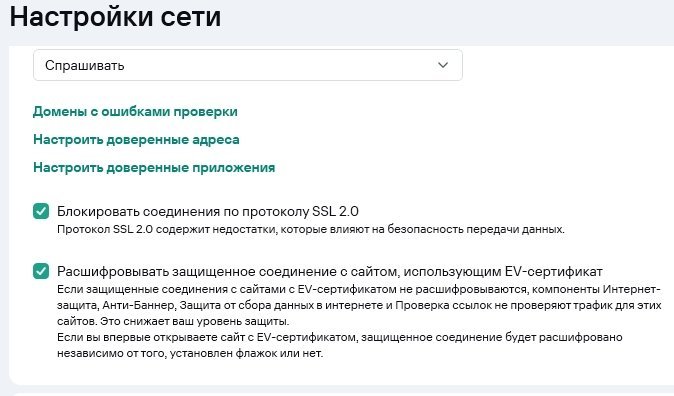The height and width of the screenshot is (396, 674).
Task: Click the chevron arrow in the Спрашивать dropdown
Action: [443, 65]
